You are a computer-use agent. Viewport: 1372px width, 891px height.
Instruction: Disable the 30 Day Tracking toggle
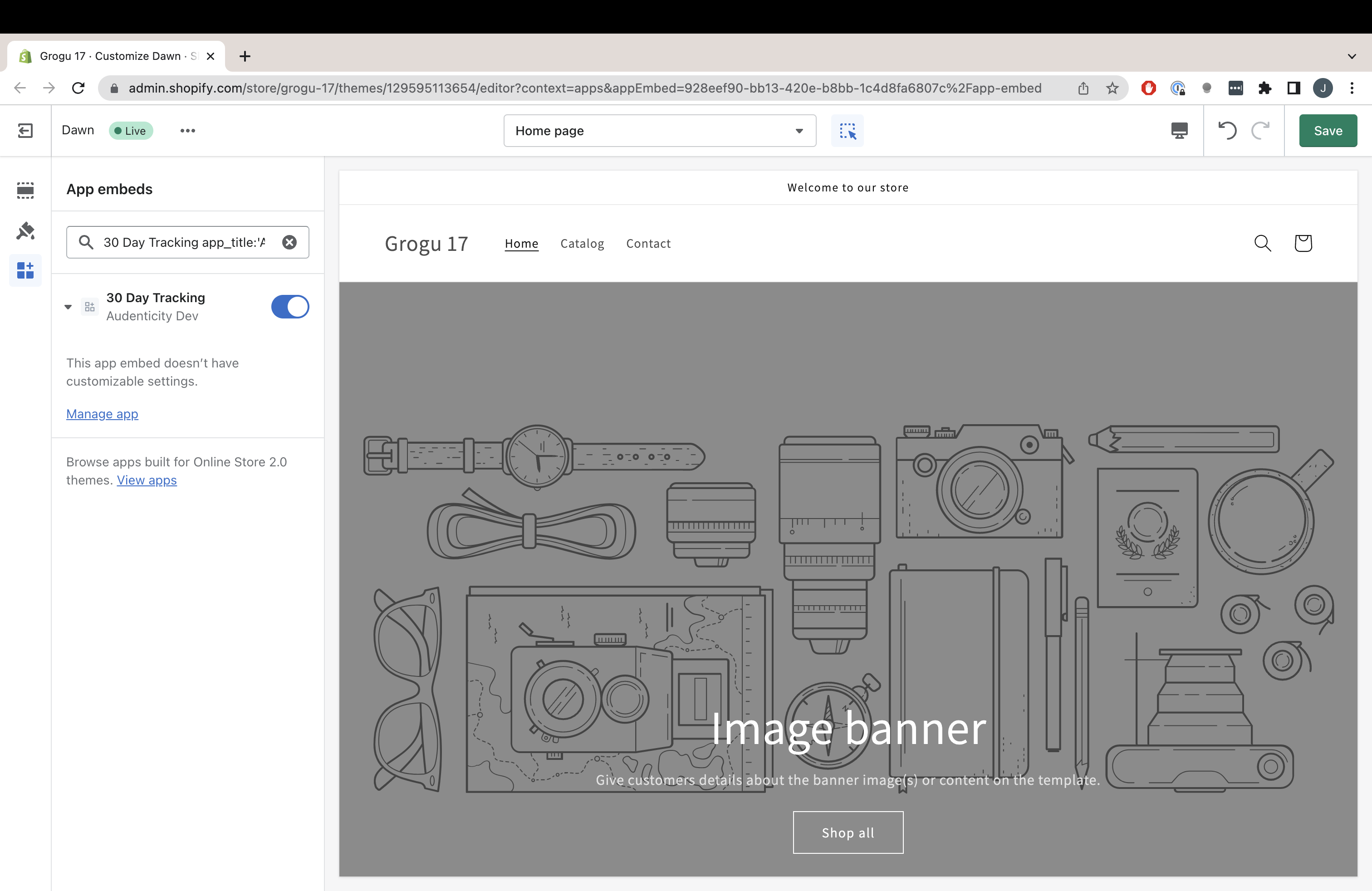[290, 307]
